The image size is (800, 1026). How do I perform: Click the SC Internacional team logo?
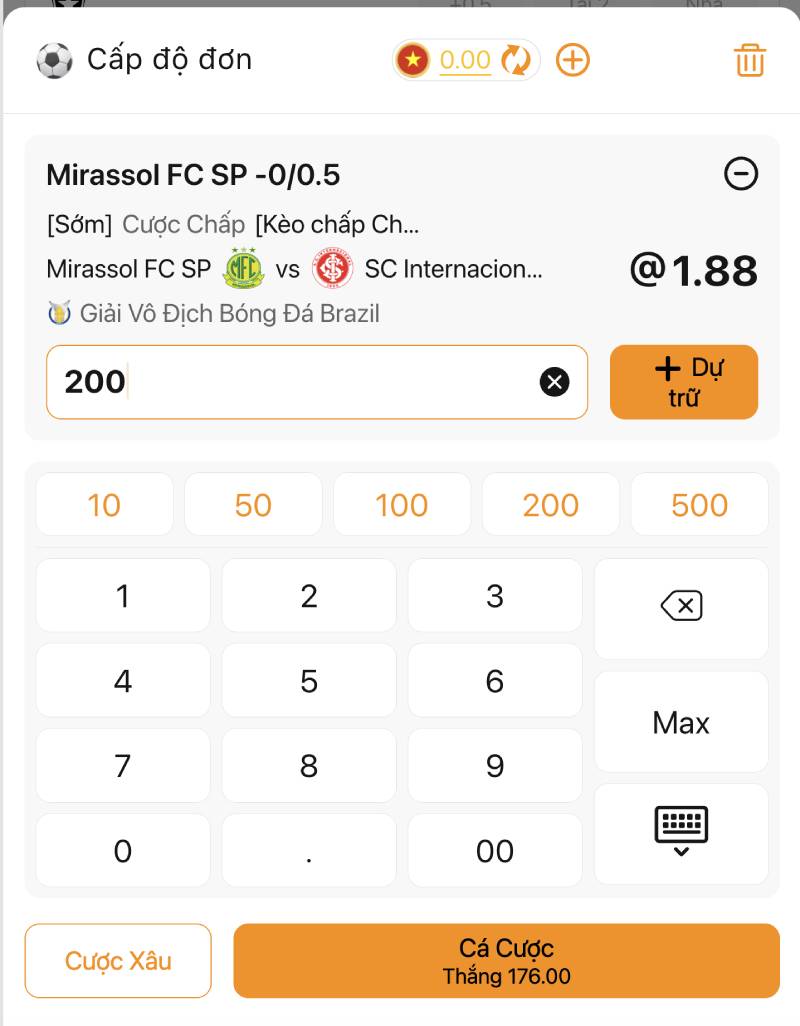(332, 268)
